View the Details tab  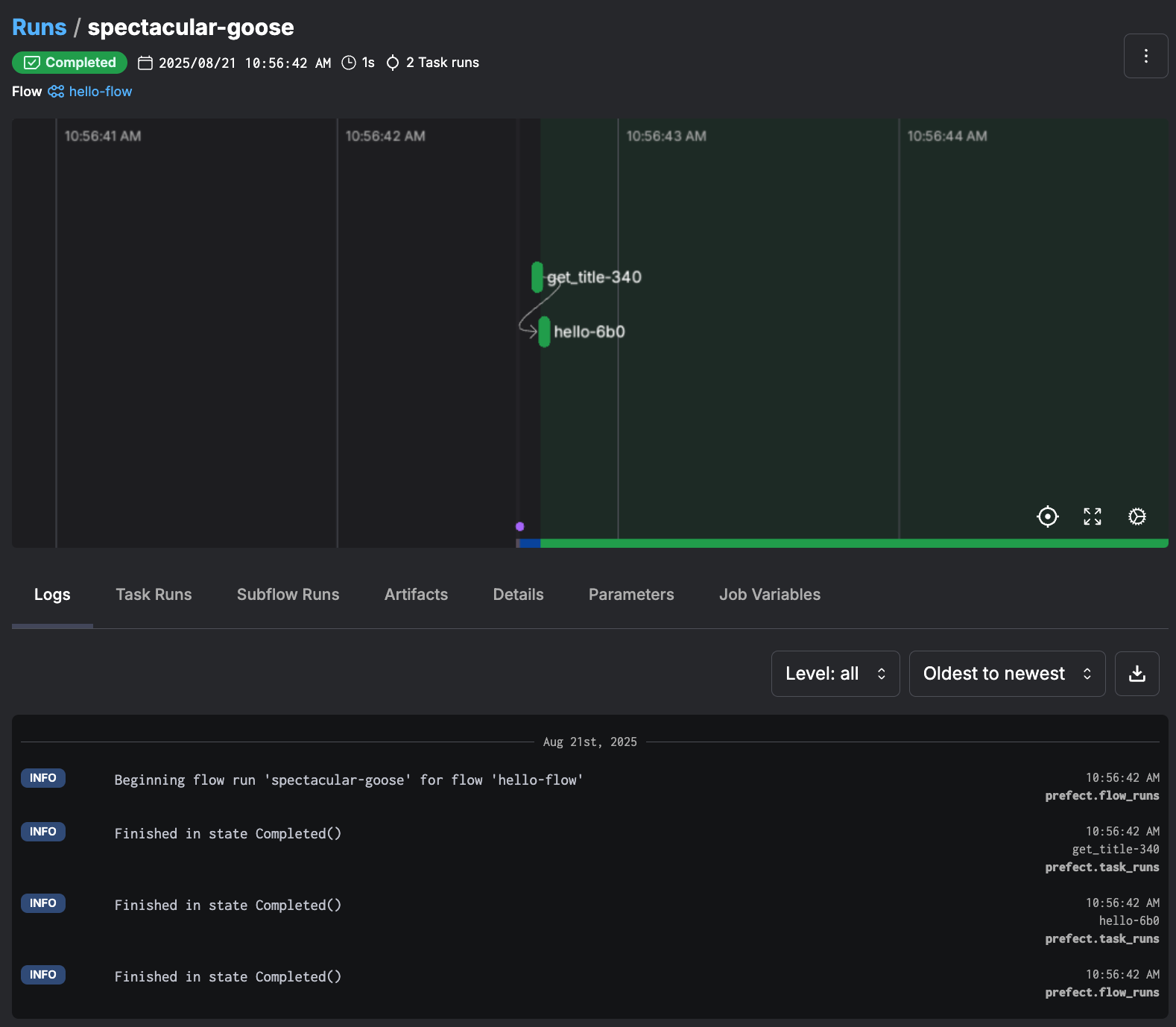(518, 595)
